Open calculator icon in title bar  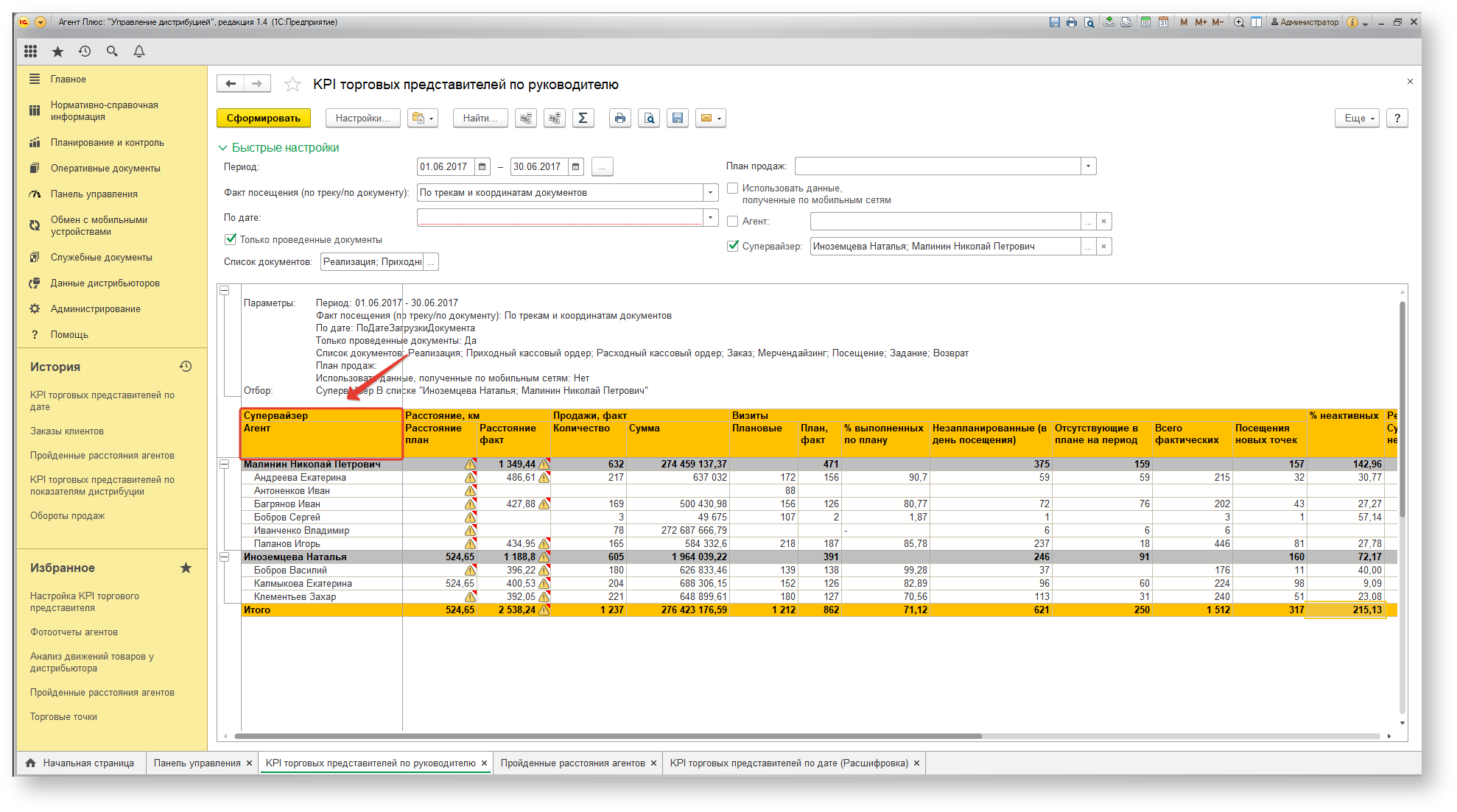[1145, 22]
